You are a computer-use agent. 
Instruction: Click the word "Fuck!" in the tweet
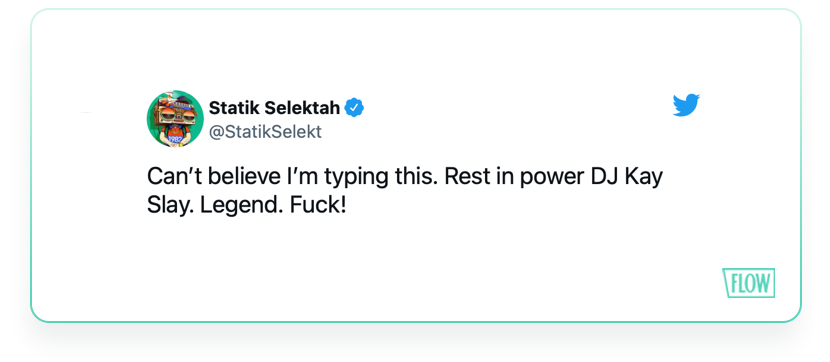[318, 205]
